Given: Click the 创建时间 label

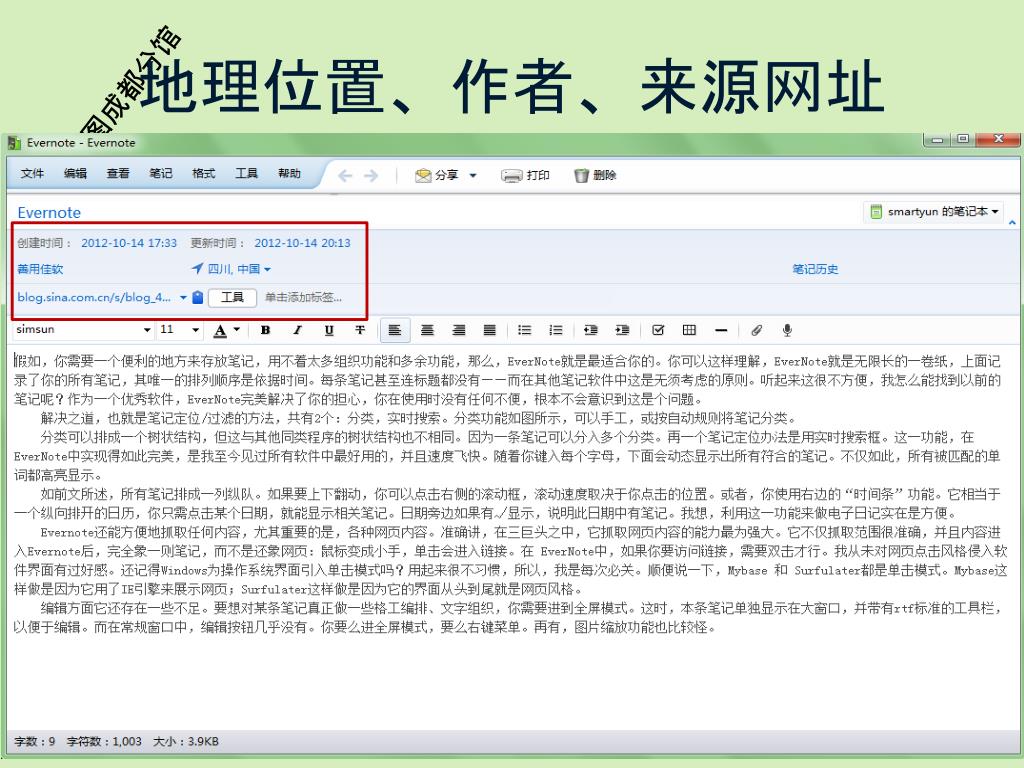Looking at the screenshot, I should click(x=44, y=243).
